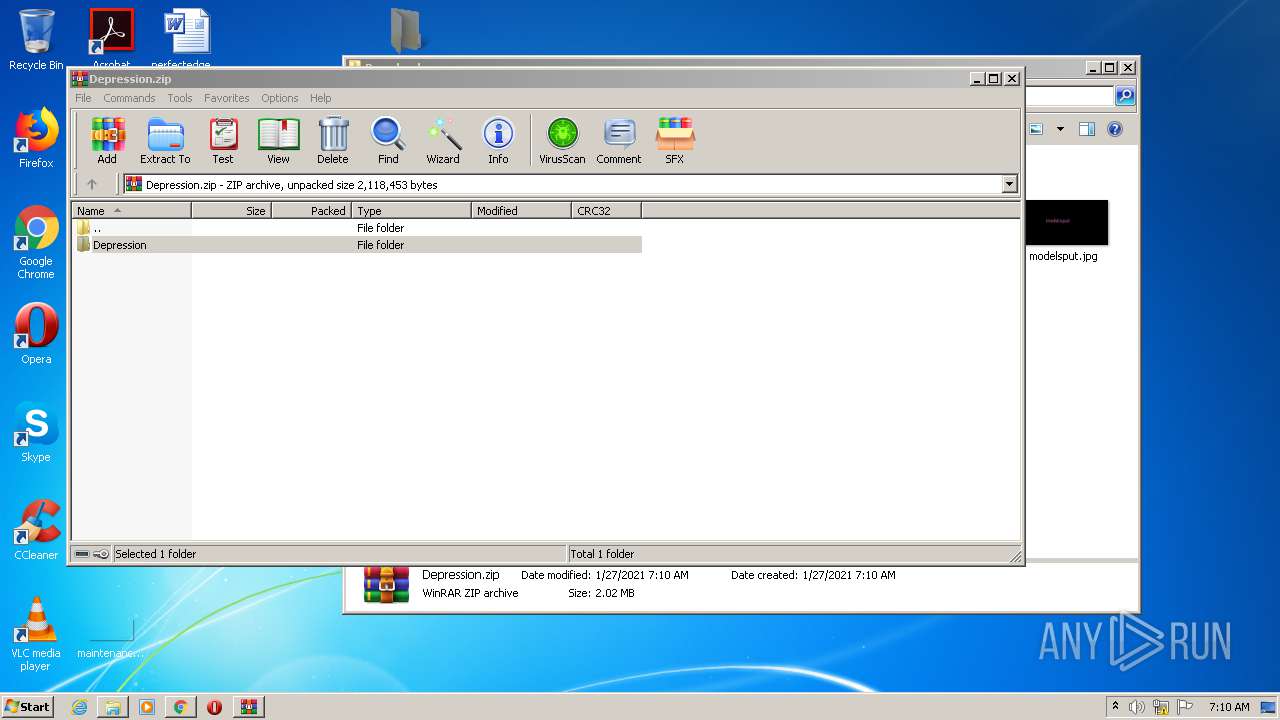Viewport: 1280px width, 720px height.
Task: Open the Favorites menu
Action: [x=227, y=98]
